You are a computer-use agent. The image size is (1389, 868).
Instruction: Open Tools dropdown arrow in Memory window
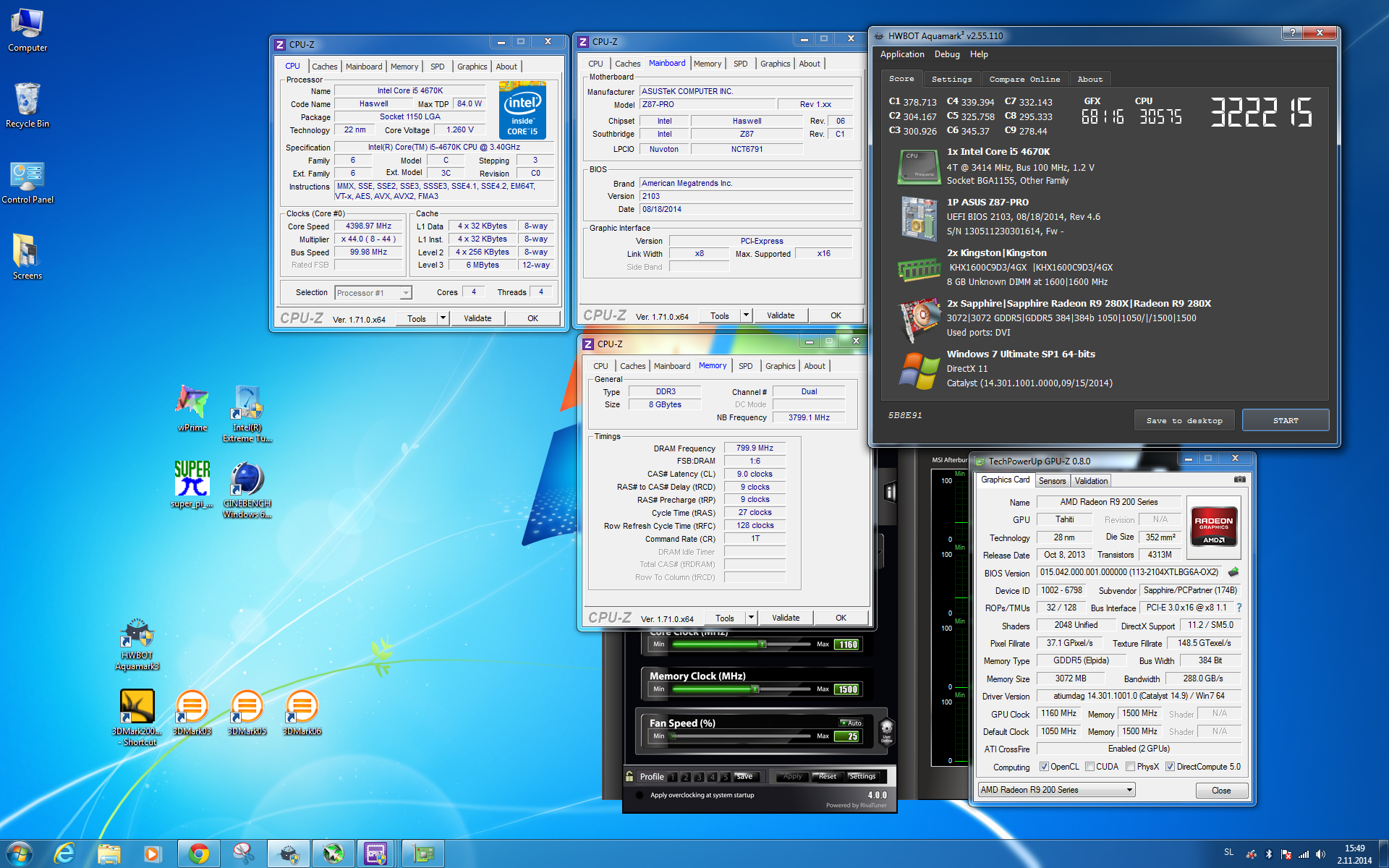[x=751, y=618]
